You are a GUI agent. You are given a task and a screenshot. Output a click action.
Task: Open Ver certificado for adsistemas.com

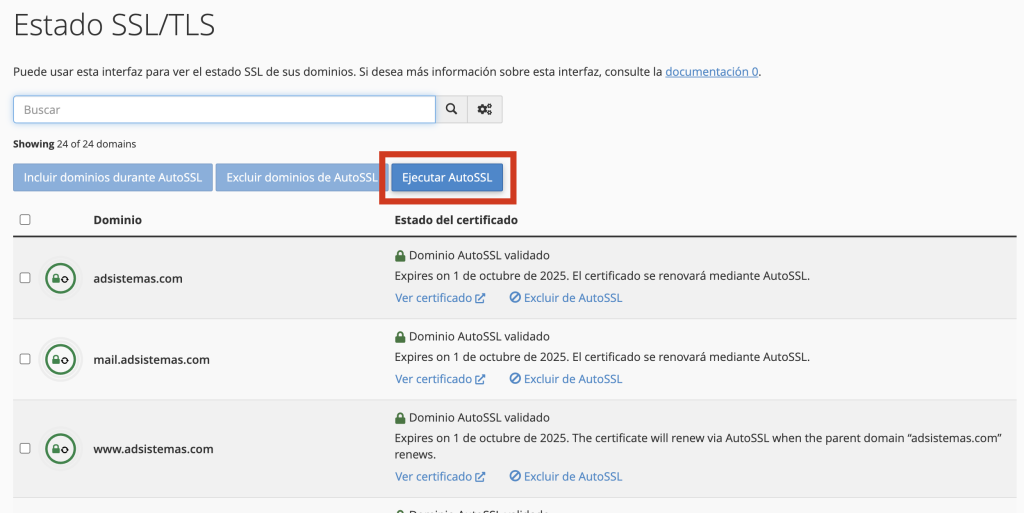[439, 298]
